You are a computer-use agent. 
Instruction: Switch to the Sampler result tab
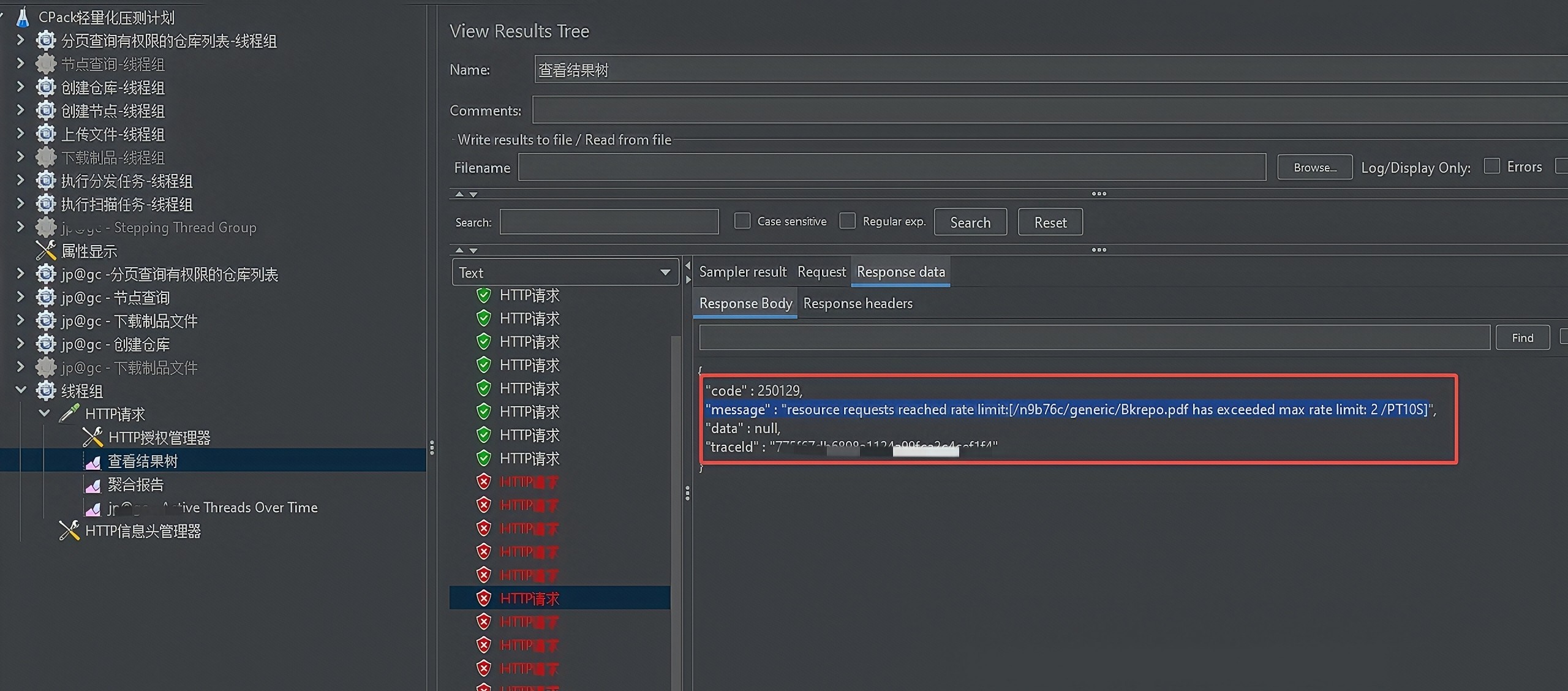(742, 272)
